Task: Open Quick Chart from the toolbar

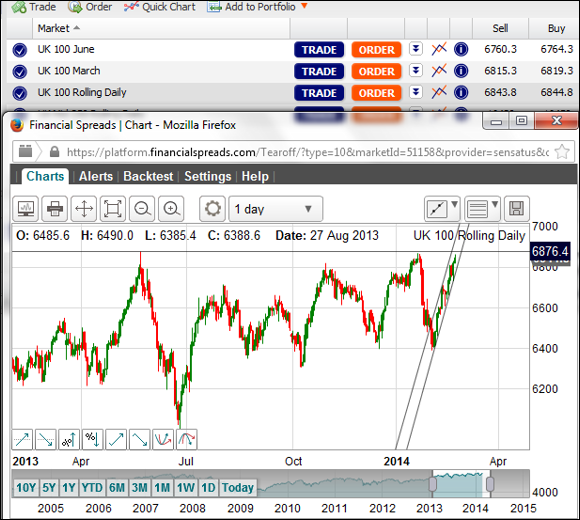Action: point(160,7)
